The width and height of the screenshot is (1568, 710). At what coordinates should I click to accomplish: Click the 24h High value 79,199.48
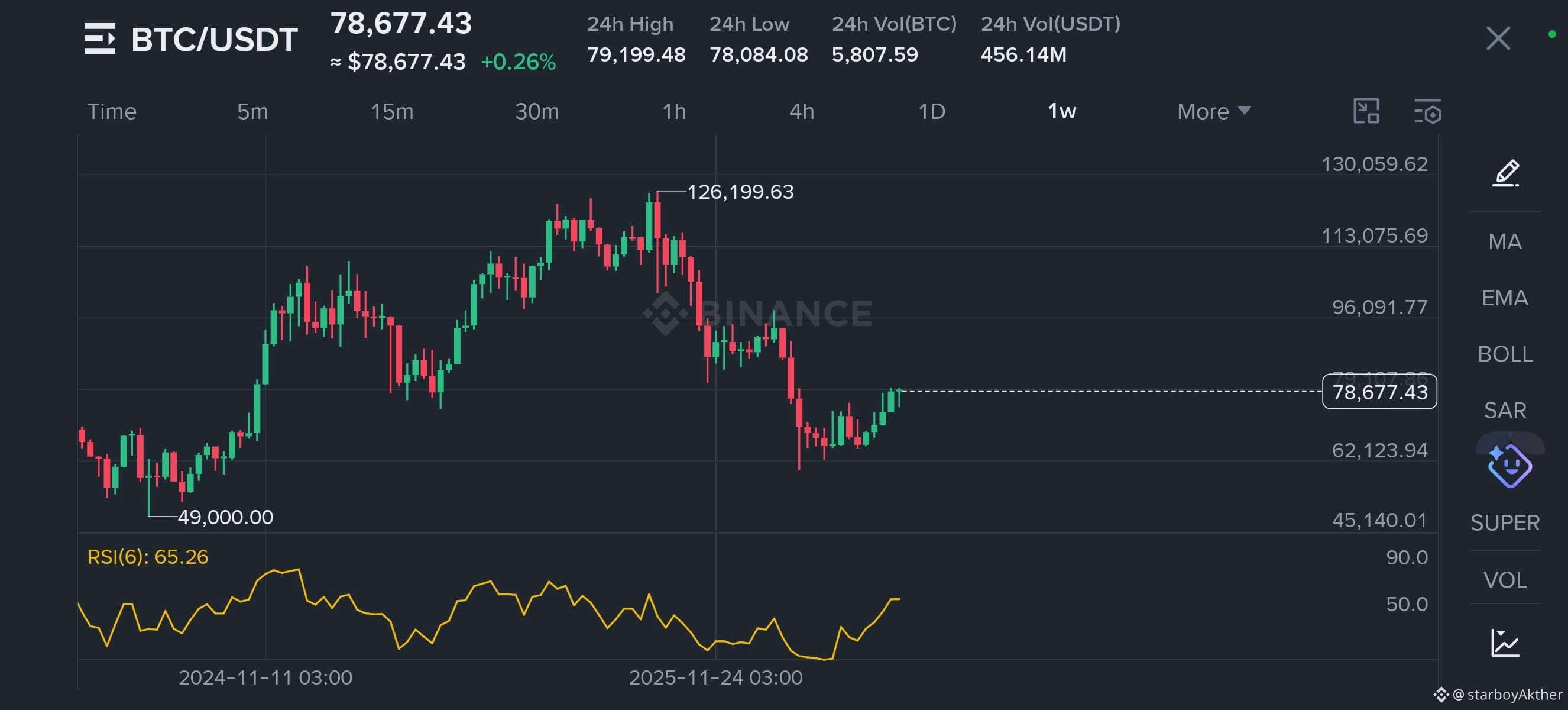[636, 55]
